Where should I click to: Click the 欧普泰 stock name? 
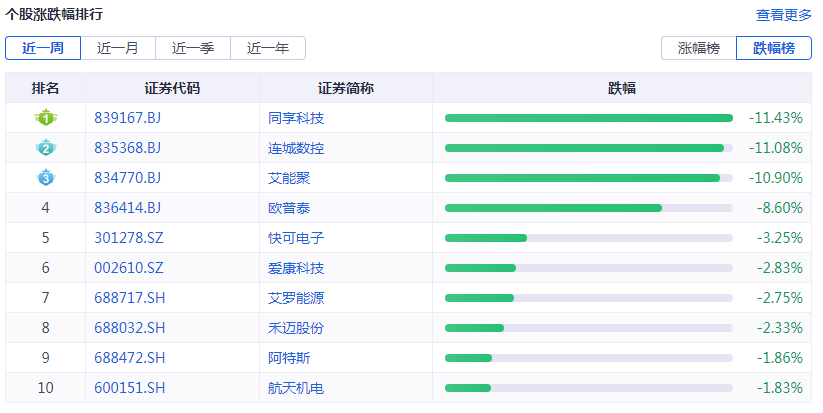click(289, 208)
